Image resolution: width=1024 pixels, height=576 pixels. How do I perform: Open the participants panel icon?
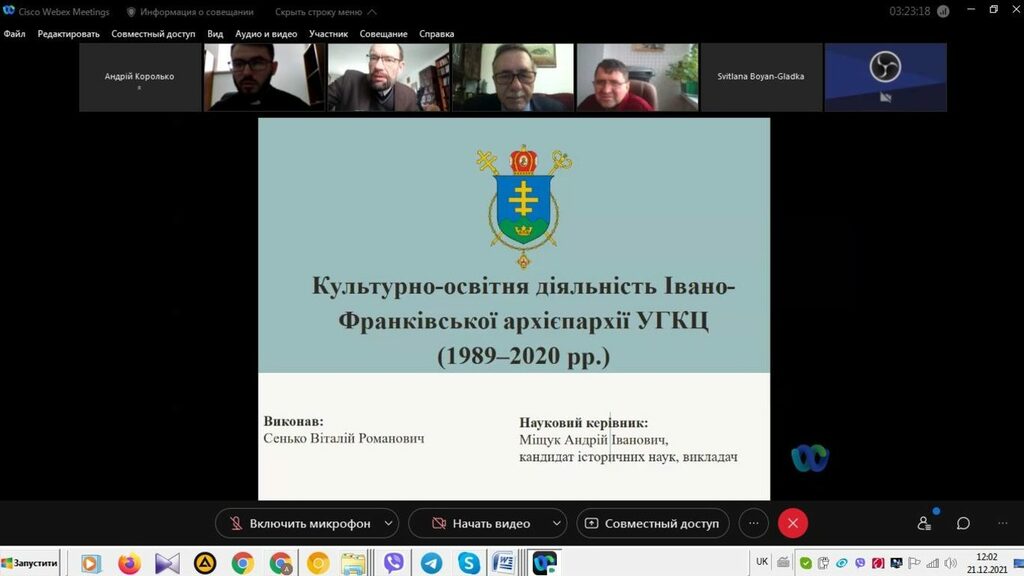click(924, 523)
